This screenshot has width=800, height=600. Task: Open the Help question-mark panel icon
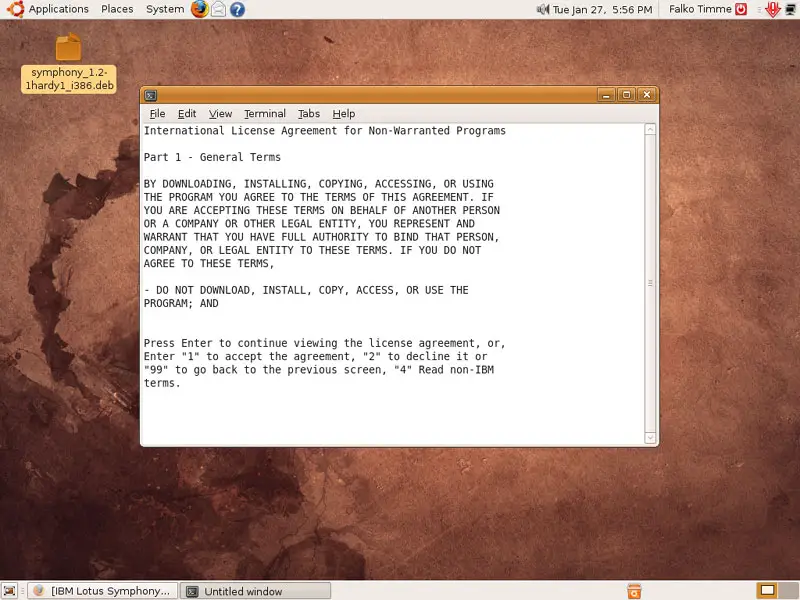click(237, 9)
